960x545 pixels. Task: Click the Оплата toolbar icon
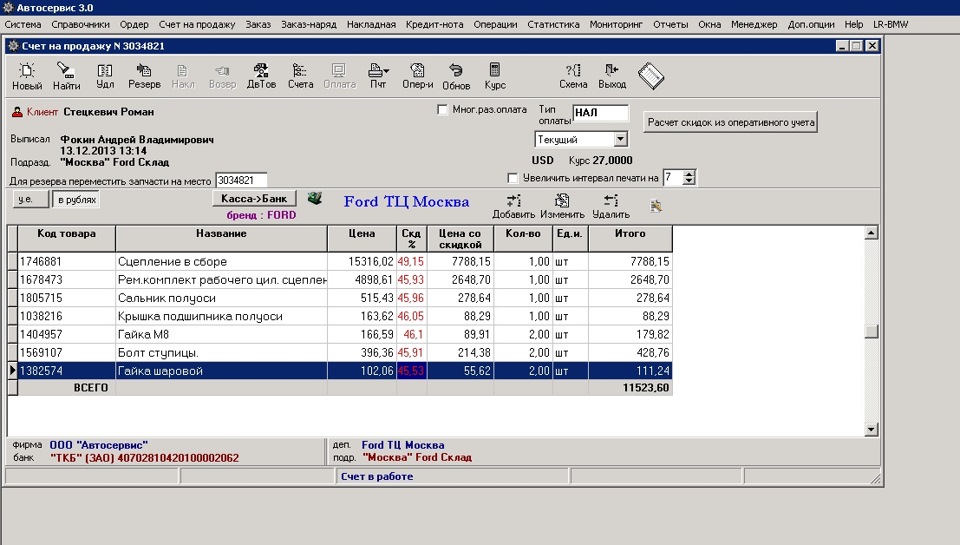(339, 77)
